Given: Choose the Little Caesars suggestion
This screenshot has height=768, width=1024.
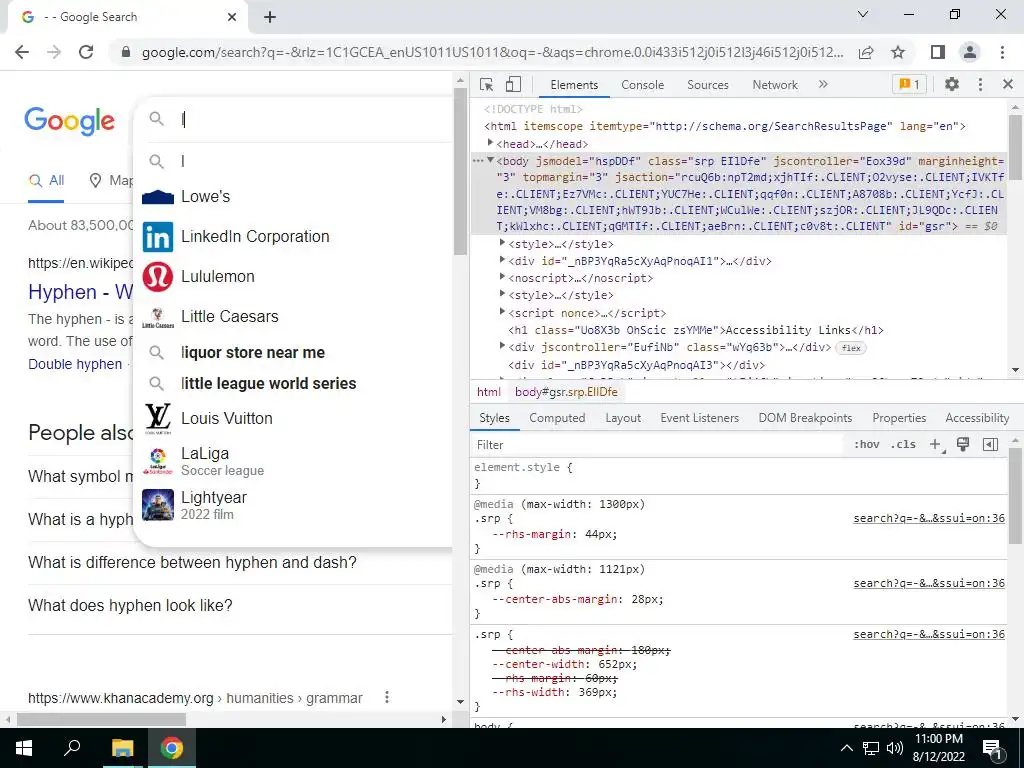Looking at the screenshot, I should point(293,316).
